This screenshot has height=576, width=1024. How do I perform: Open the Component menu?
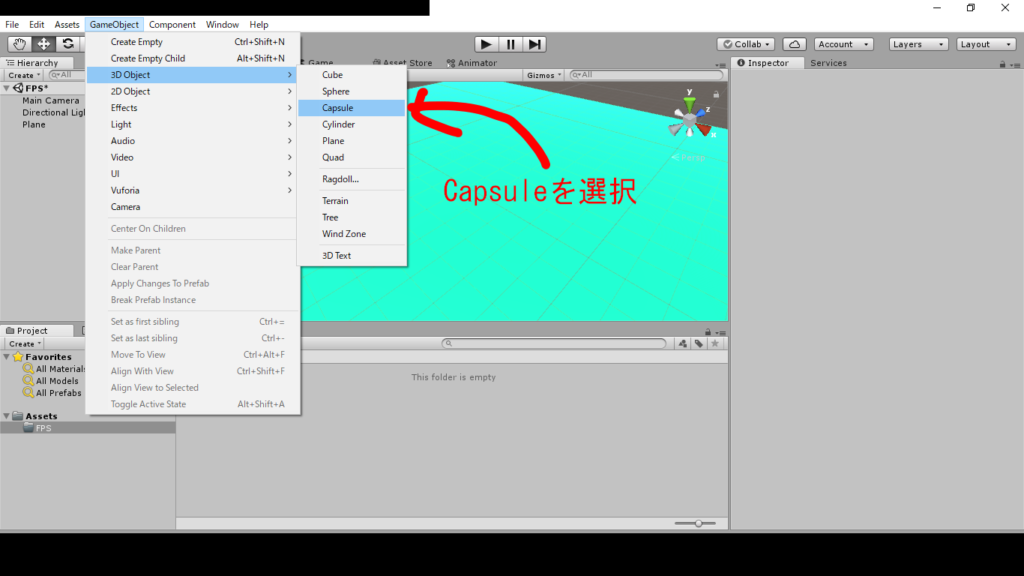coord(172,24)
